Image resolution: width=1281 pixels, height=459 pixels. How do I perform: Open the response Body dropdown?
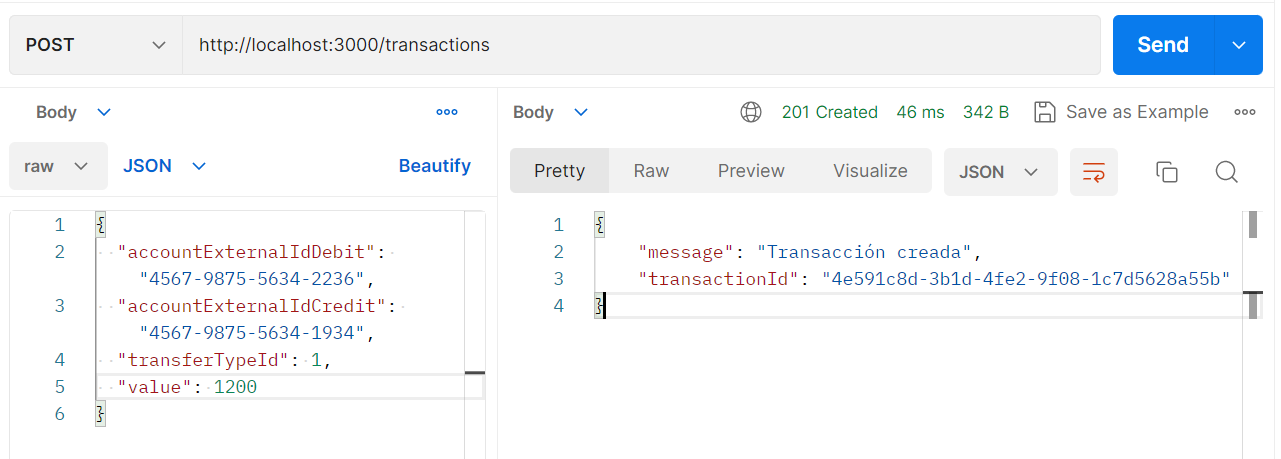click(550, 112)
